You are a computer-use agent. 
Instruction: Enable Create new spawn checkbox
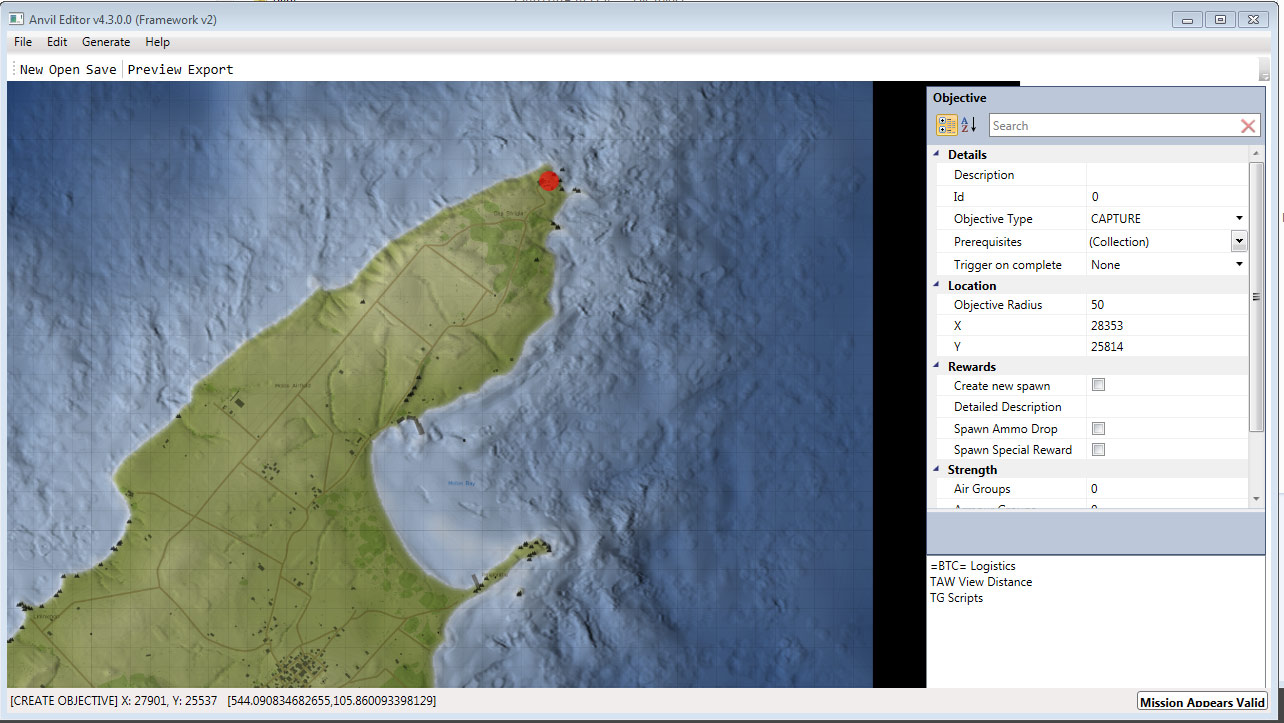coord(1098,385)
